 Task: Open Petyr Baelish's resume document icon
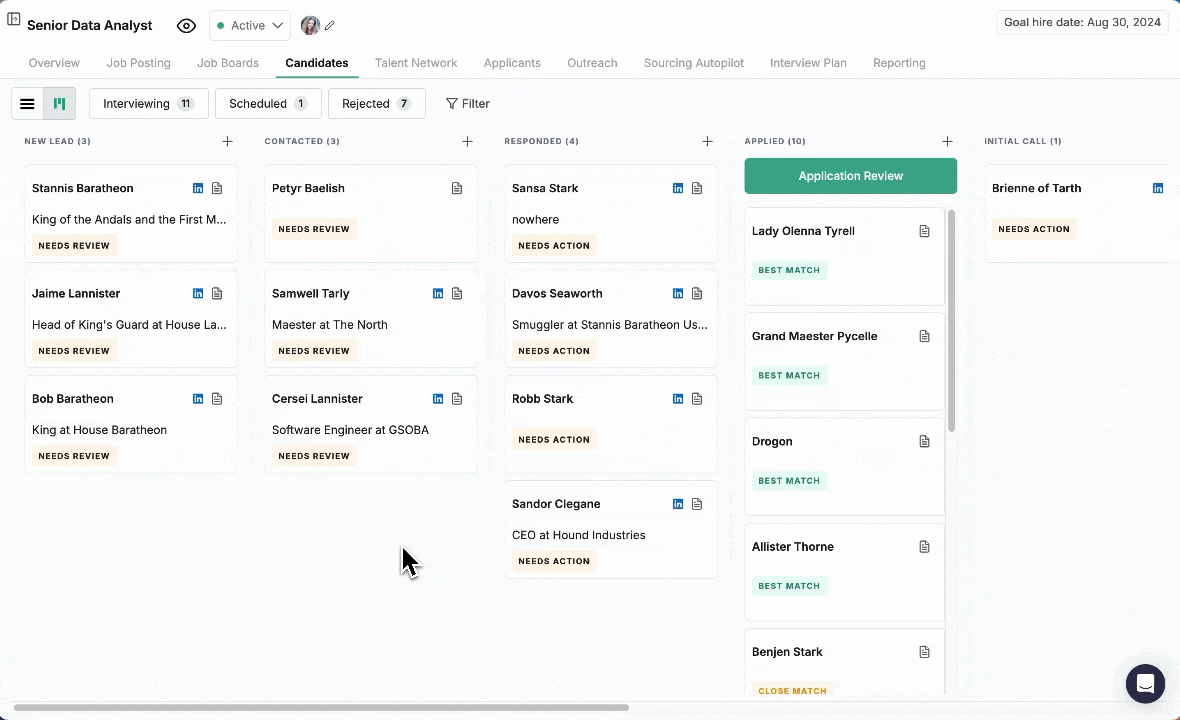pyautogui.click(x=457, y=188)
